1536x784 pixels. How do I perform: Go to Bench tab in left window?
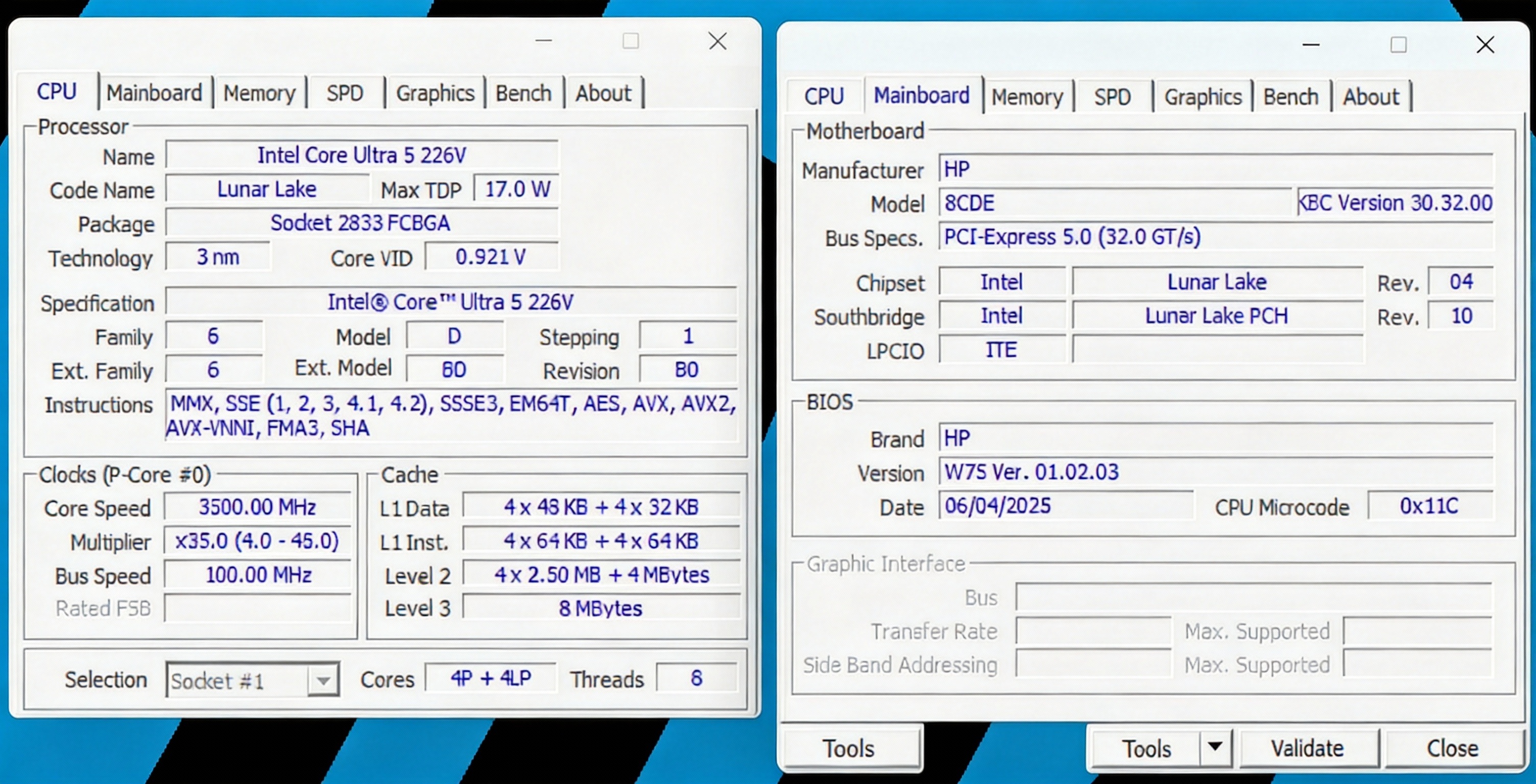pos(523,93)
